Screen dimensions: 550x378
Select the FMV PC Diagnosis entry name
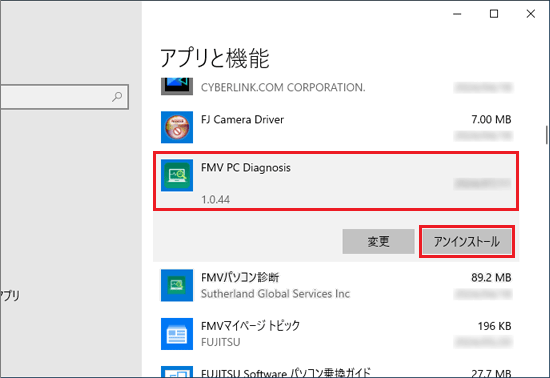point(246,168)
